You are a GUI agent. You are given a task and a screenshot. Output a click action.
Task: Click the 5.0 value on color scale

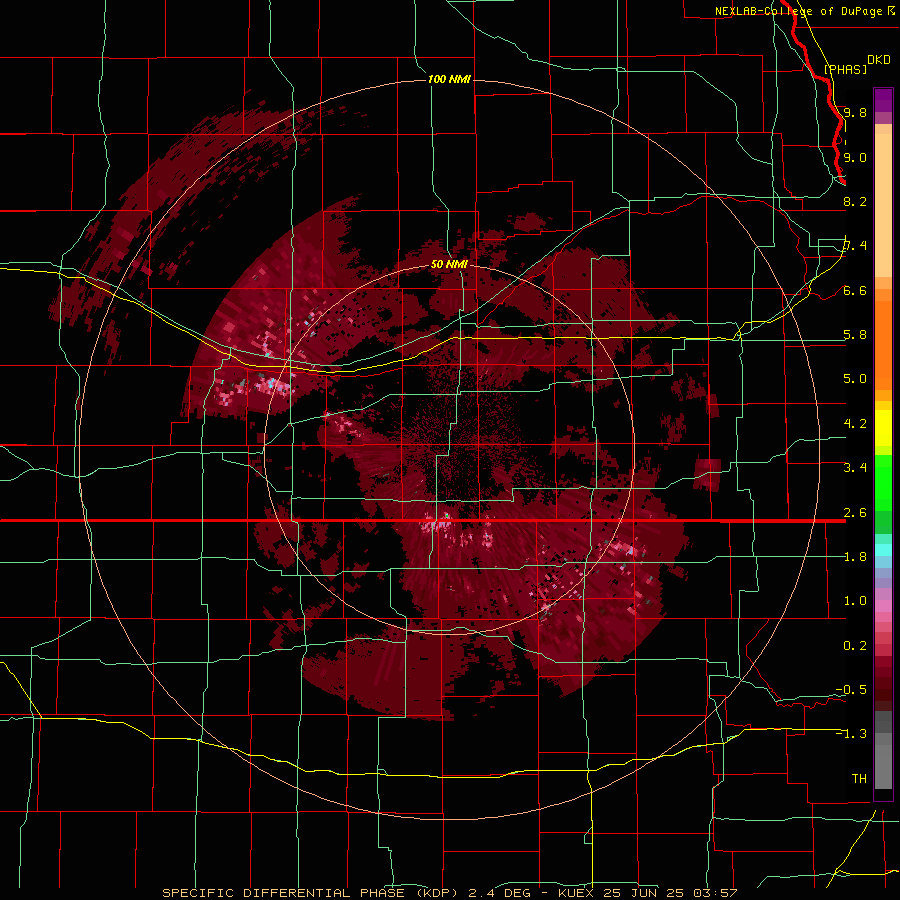click(x=855, y=379)
